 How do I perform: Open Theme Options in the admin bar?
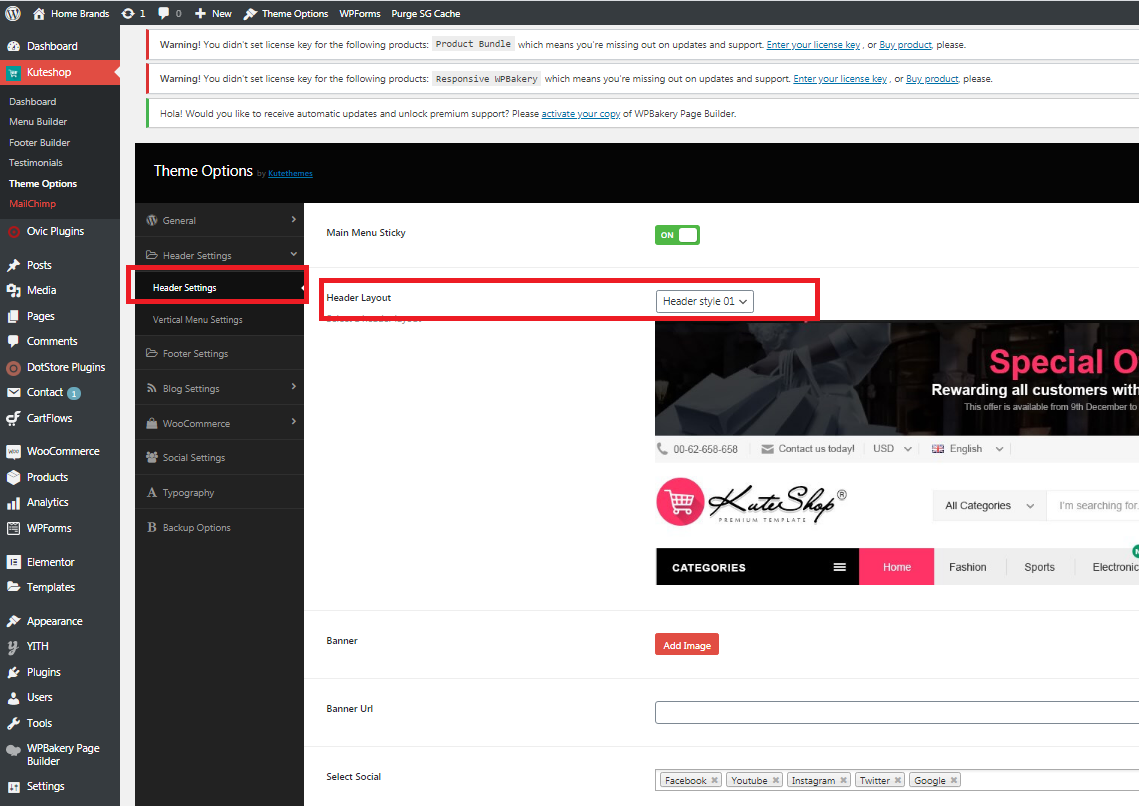point(285,13)
